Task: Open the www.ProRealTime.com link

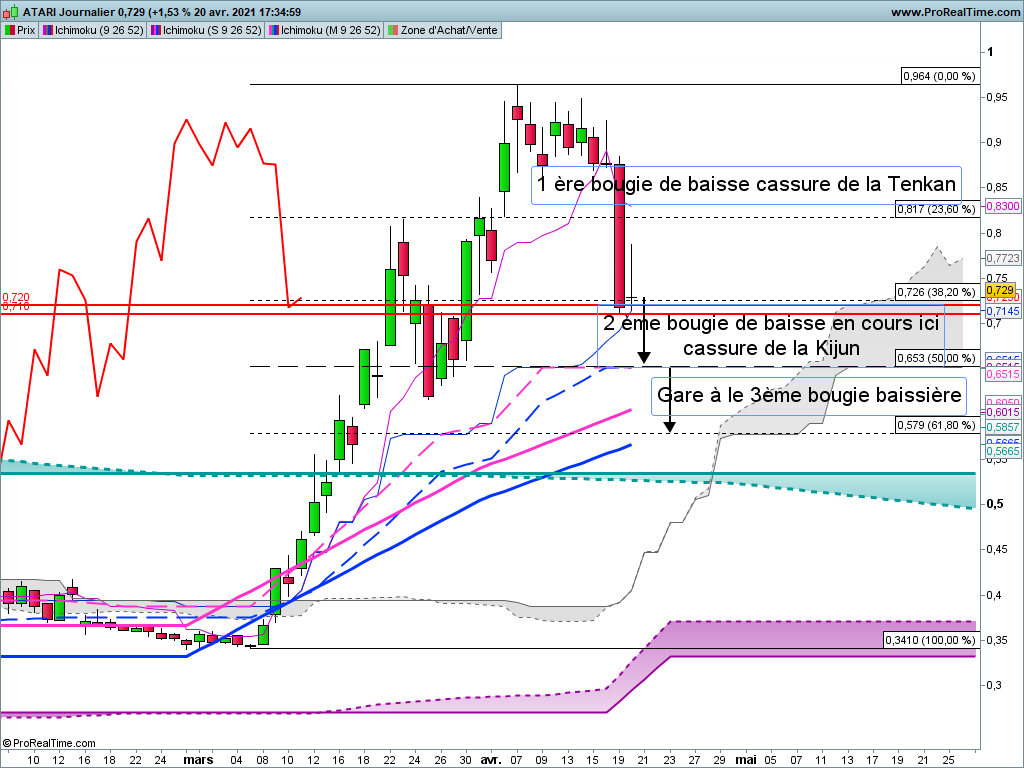Action: point(955,12)
